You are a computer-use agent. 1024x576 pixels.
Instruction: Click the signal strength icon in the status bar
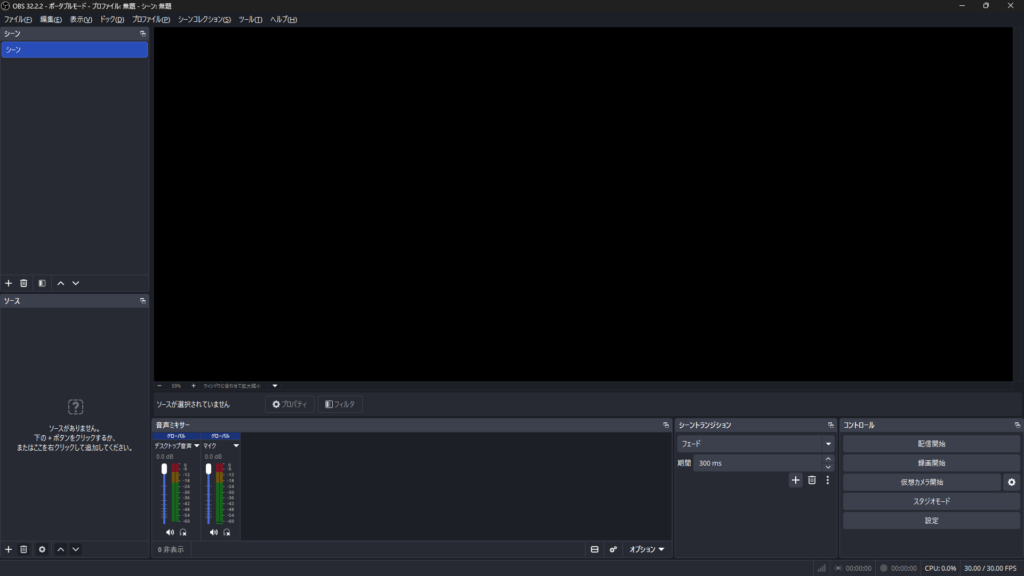click(822, 568)
